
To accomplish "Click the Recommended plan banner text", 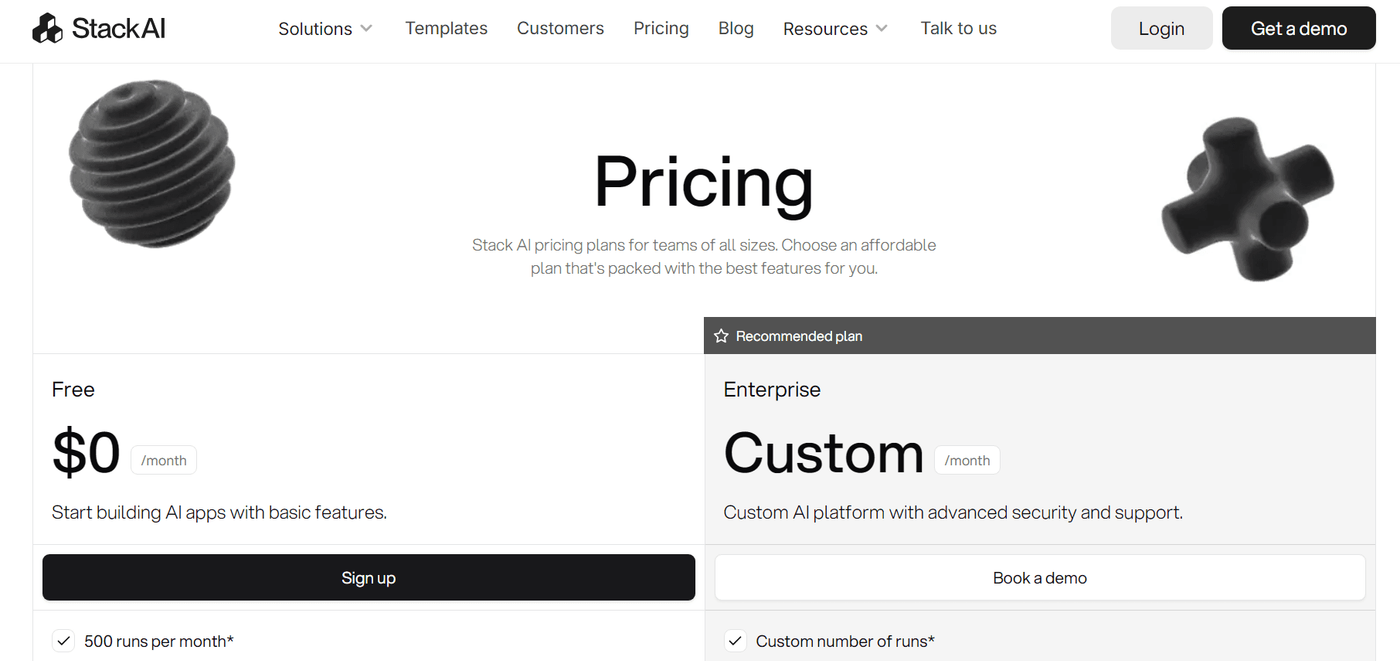I will coord(799,336).
